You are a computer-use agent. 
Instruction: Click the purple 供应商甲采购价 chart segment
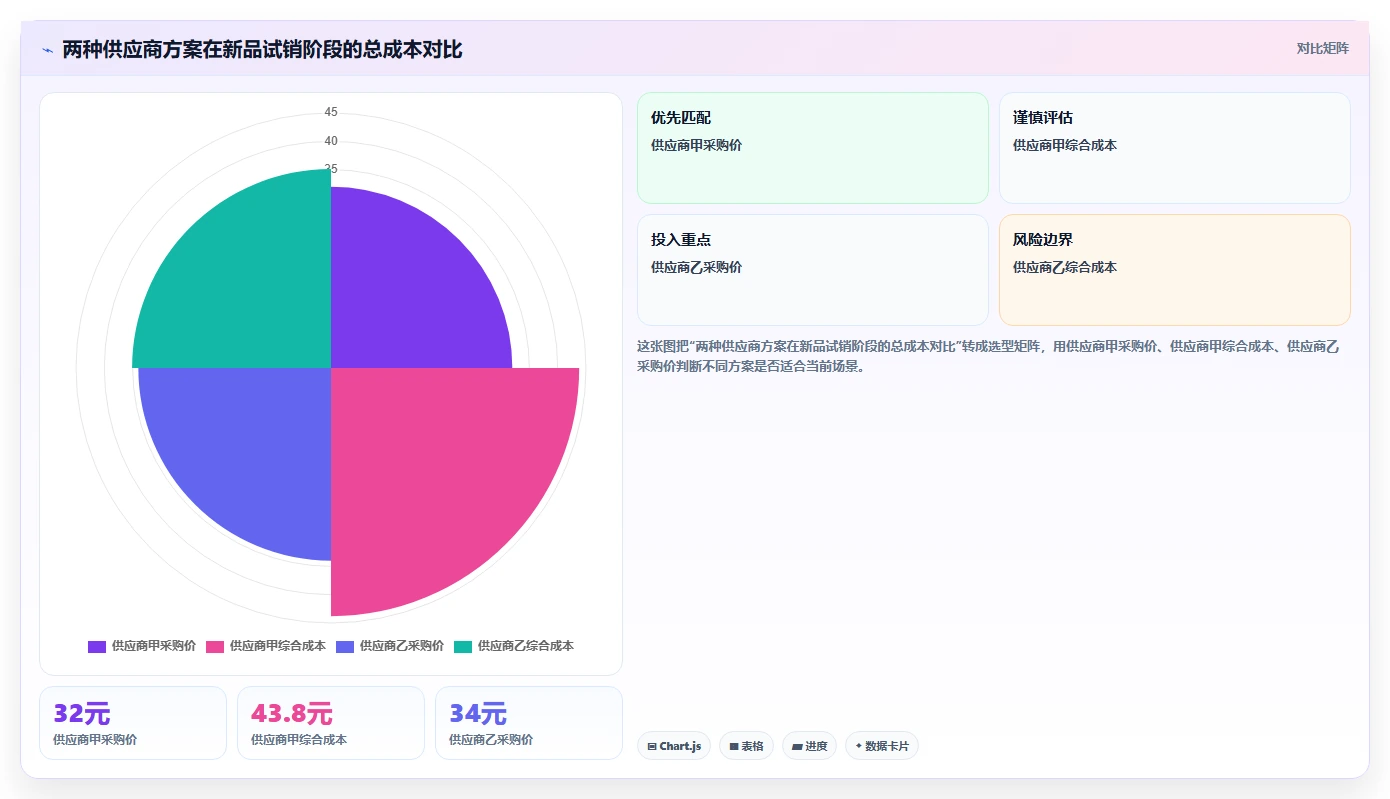click(410, 290)
